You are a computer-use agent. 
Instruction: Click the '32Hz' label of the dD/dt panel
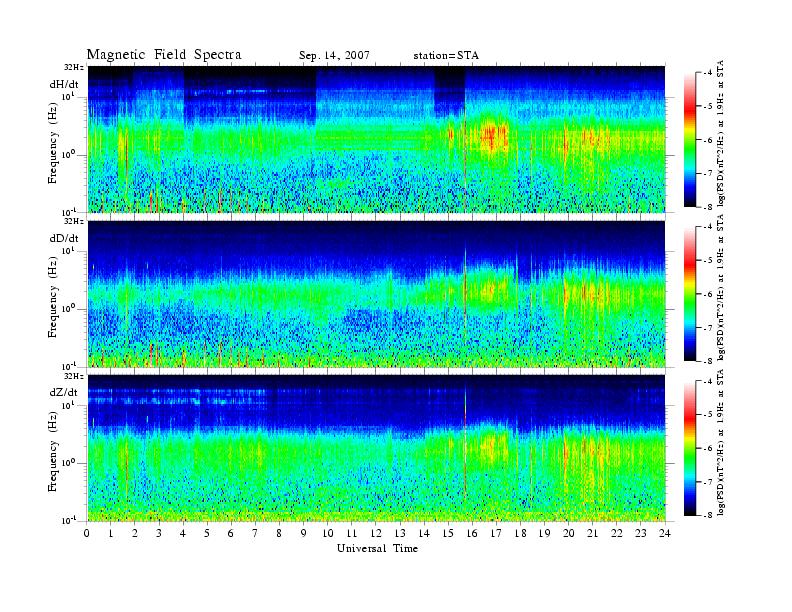73,221
